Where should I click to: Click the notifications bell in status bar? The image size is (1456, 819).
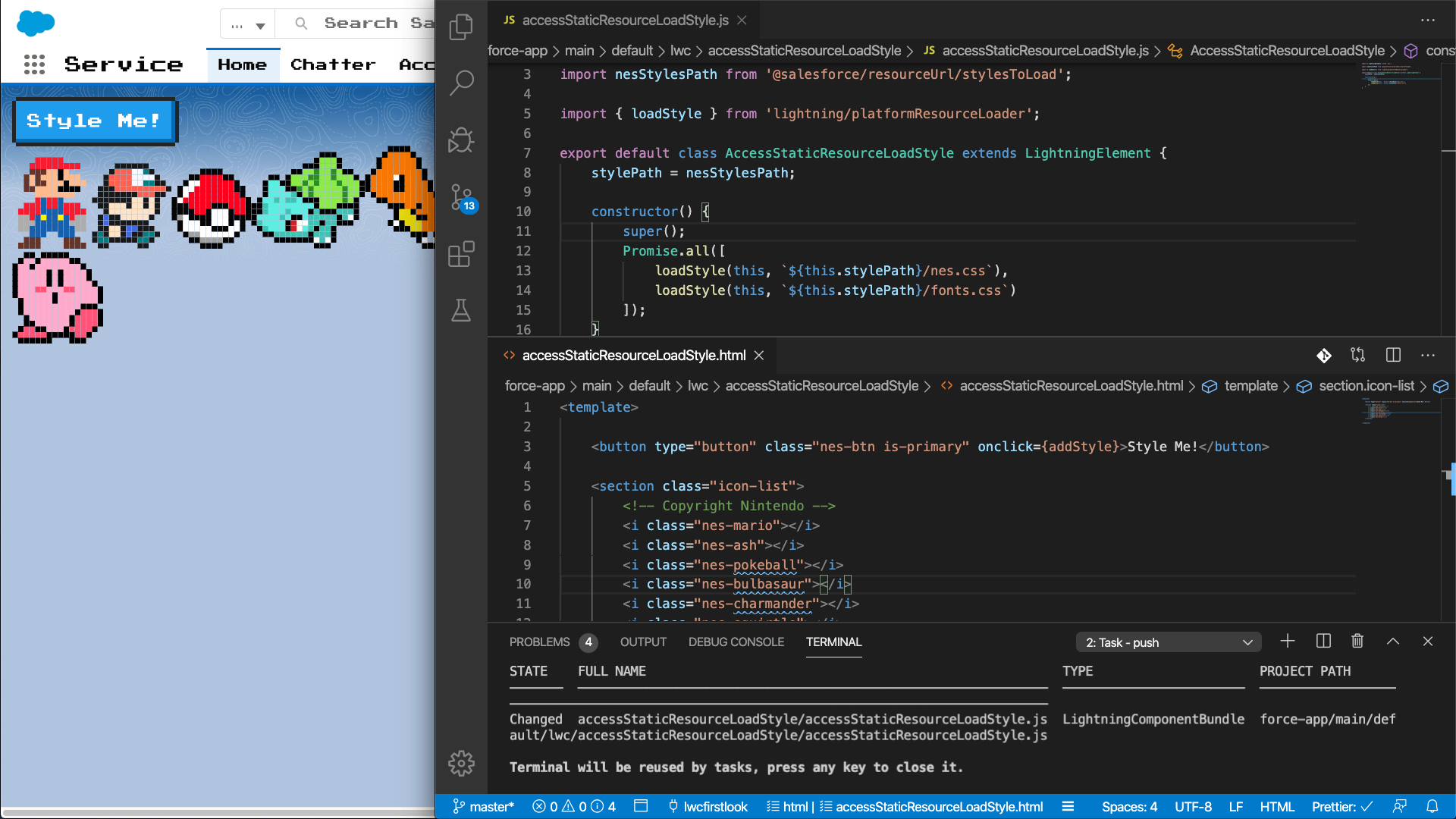click(x=1432, y=806)
